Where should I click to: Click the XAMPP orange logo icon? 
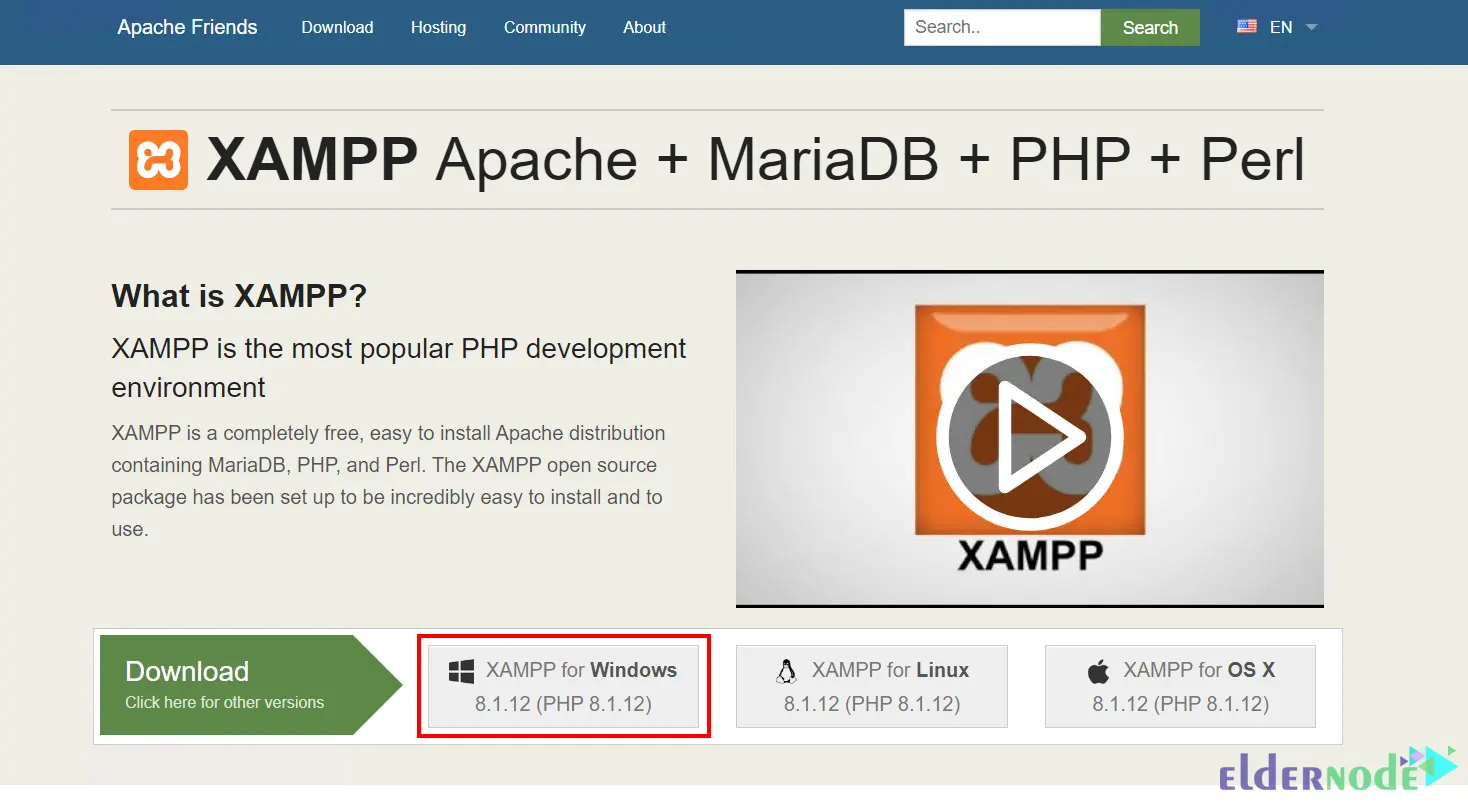pyautogui.click(x=158, y=158)
